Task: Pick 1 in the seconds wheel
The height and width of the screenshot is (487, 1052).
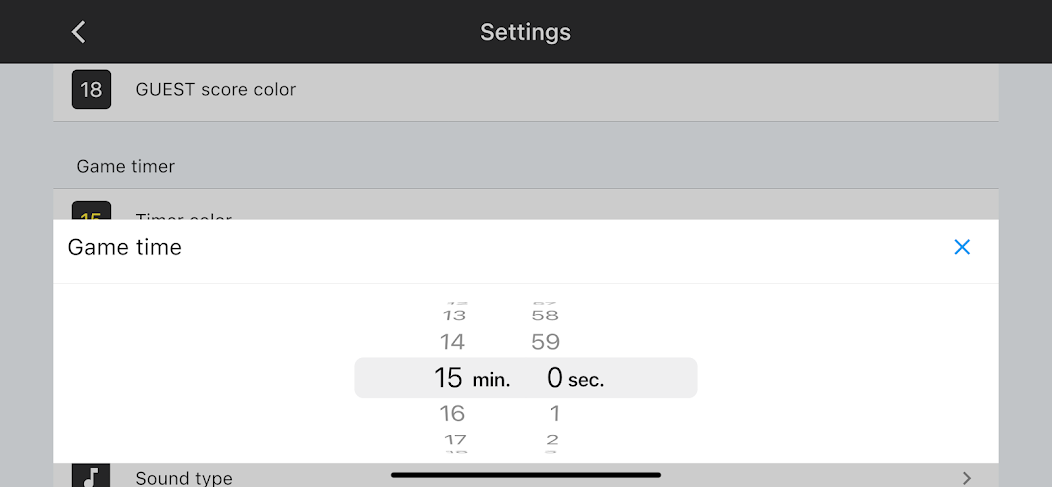Action: (x=554, y=413)
